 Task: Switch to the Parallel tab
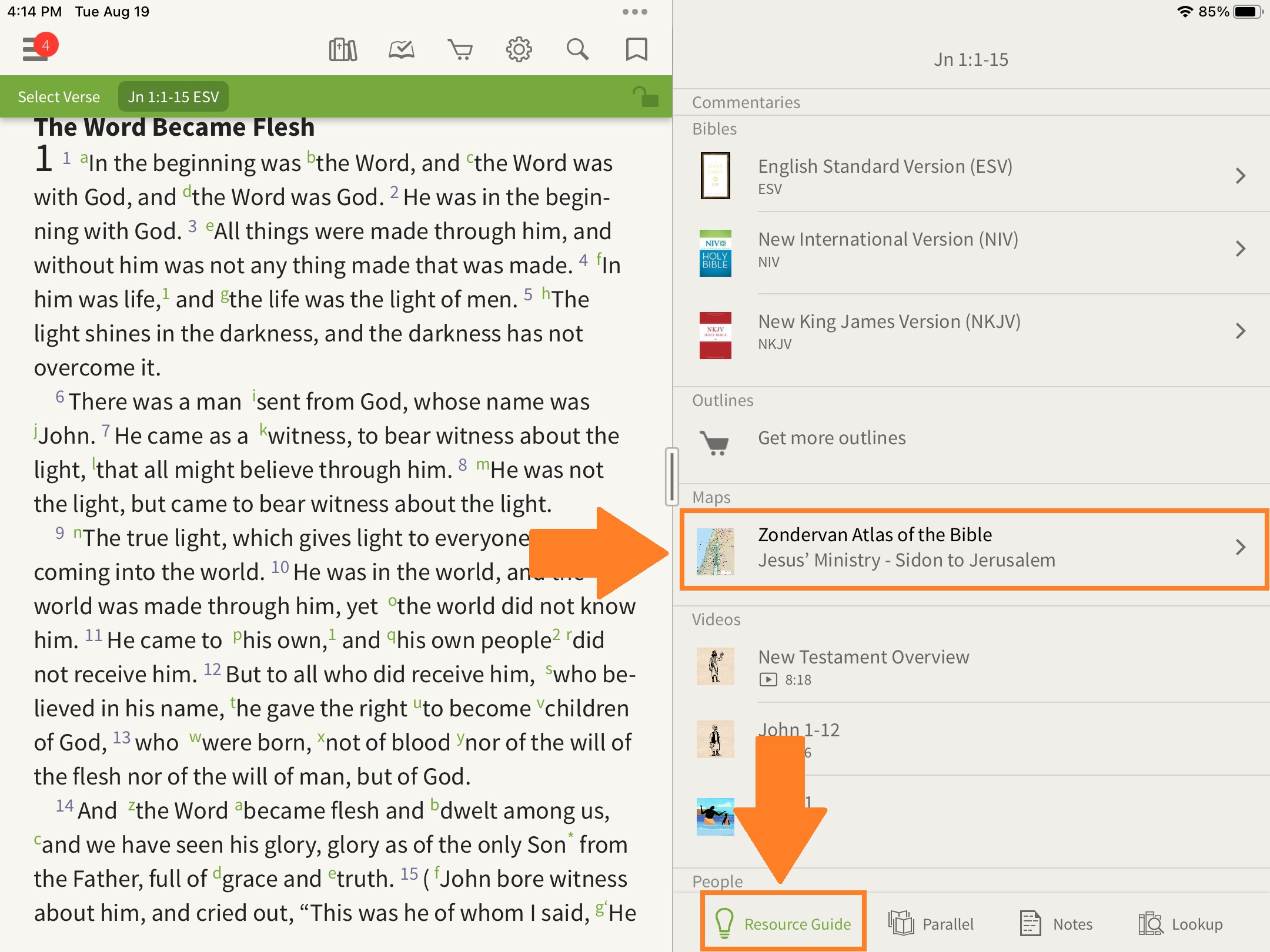pyautogui.click(x=931, y=924)
